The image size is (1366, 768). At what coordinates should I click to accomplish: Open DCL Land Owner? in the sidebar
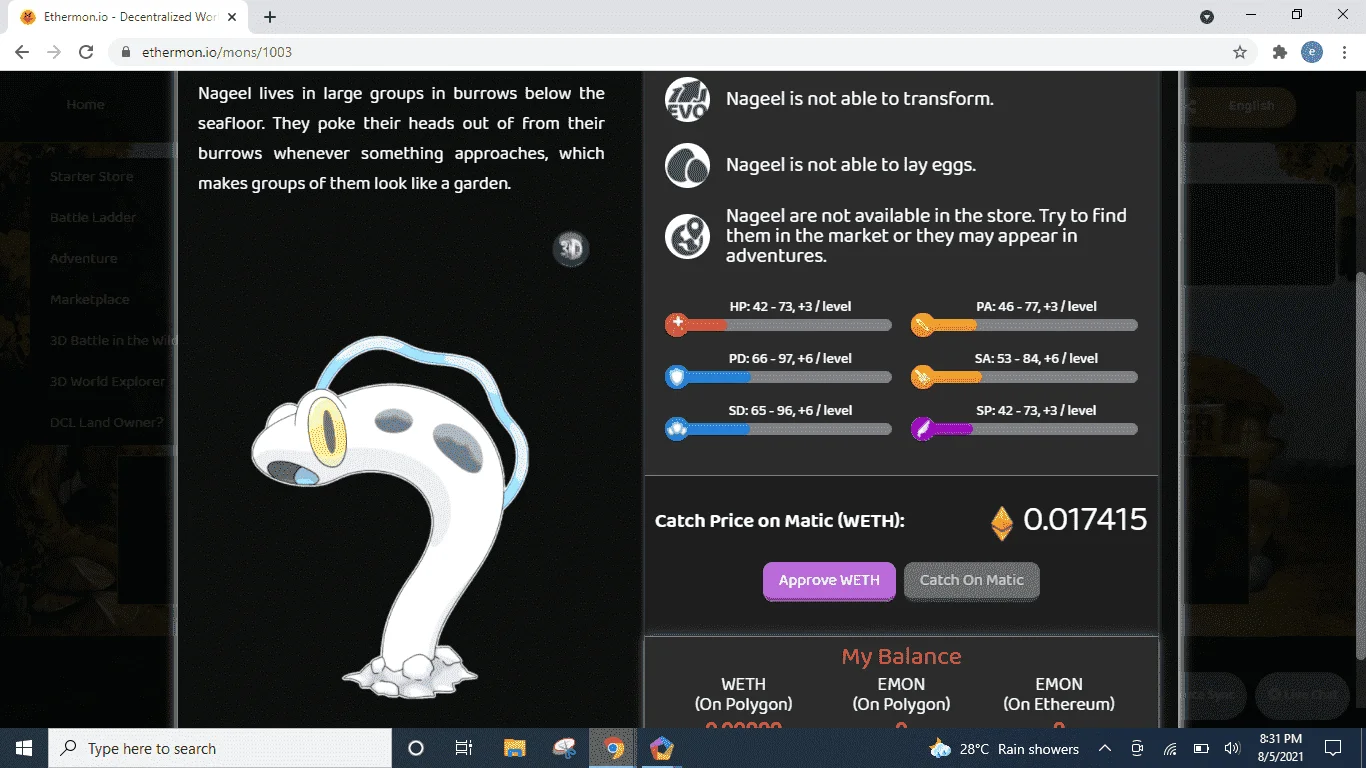tap(106, 422)
